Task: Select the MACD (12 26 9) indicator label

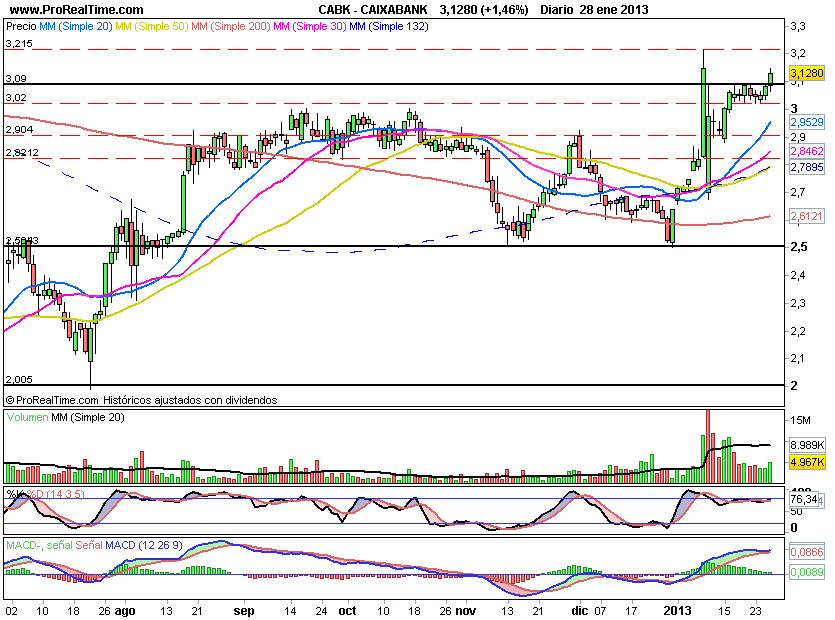Action: (x=144, y=545)
